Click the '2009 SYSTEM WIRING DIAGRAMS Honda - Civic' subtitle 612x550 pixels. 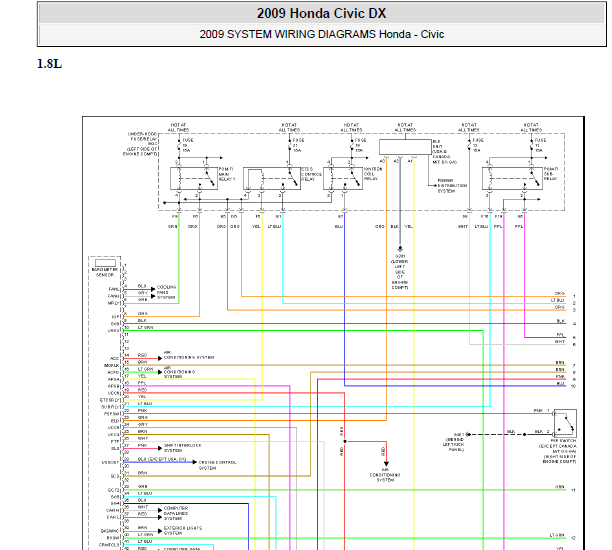click(x=322, y=34)
